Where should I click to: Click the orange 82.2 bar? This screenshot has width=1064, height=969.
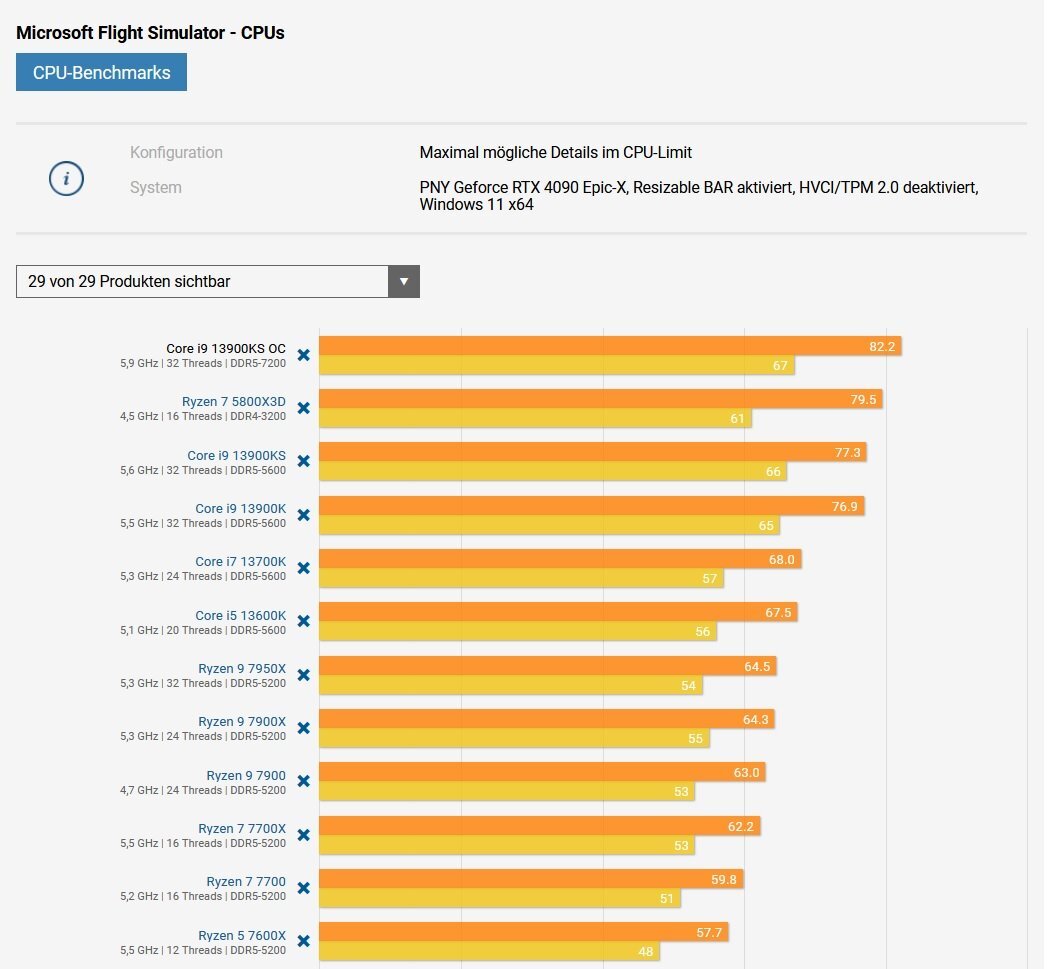(610, 346)
